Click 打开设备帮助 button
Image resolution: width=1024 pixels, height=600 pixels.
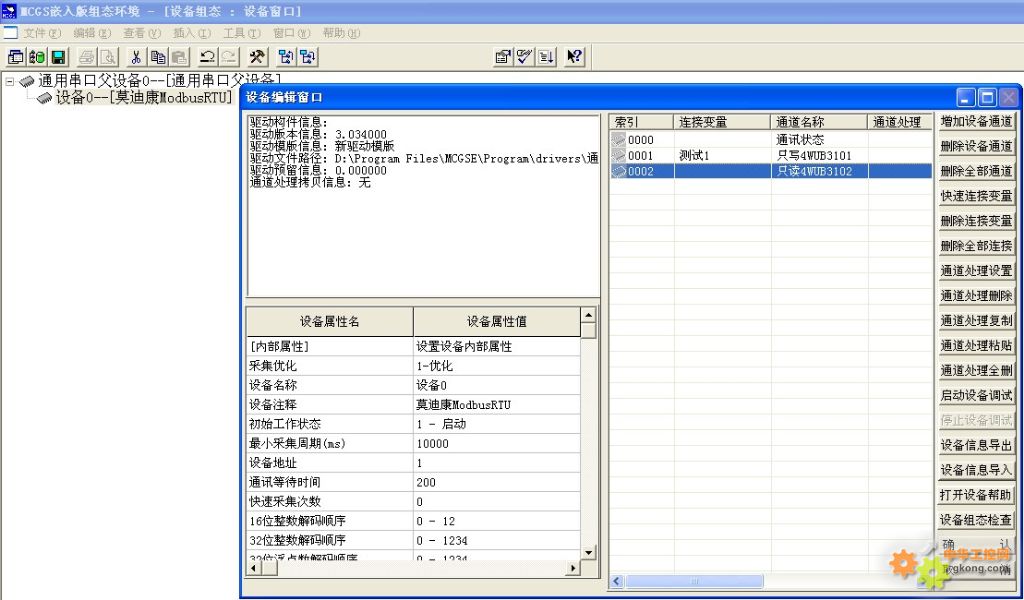tap(976, 495)
